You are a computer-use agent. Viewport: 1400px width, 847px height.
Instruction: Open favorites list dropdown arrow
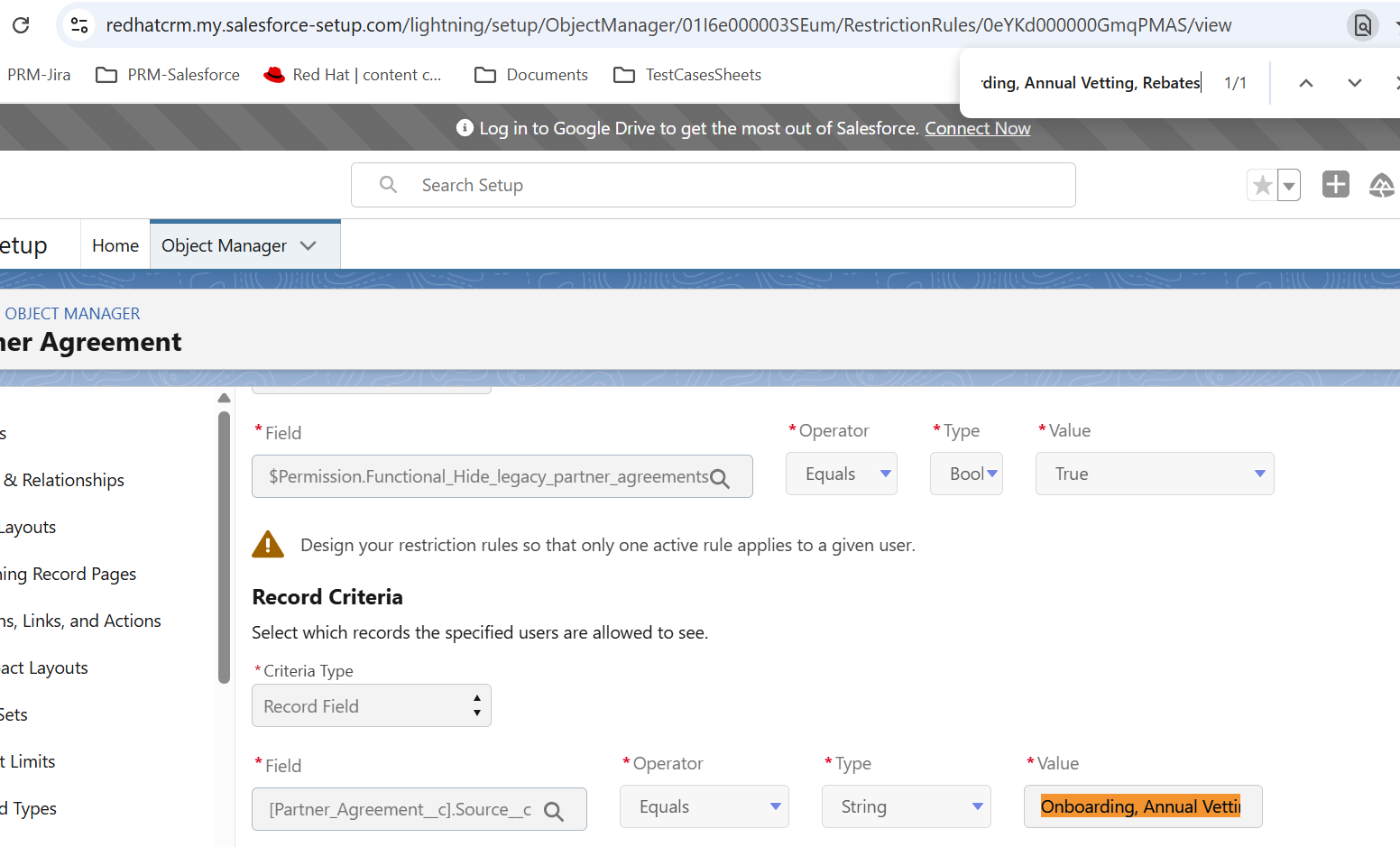[1289, 186]
